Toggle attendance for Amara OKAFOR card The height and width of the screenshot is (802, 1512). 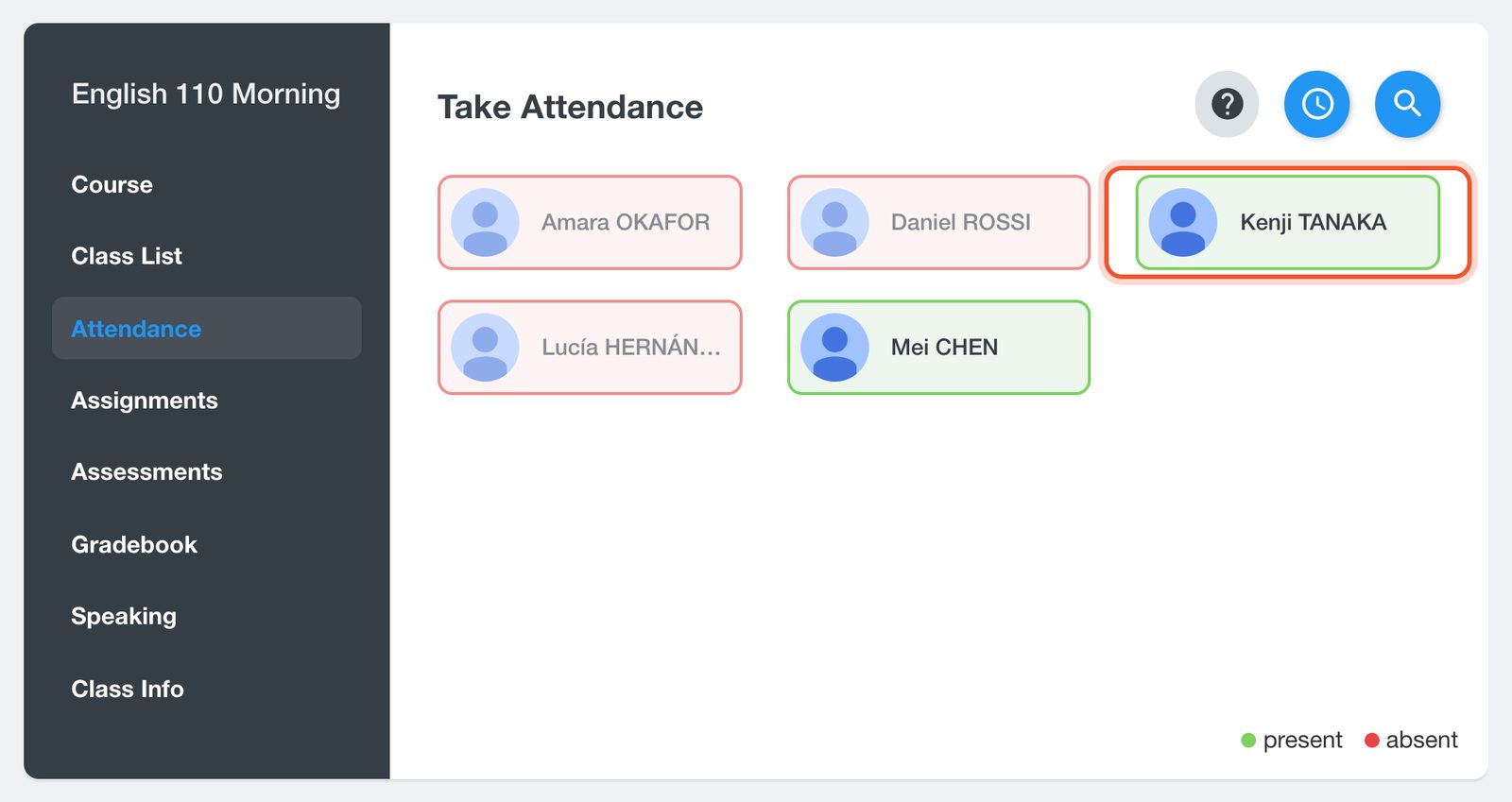590,223
